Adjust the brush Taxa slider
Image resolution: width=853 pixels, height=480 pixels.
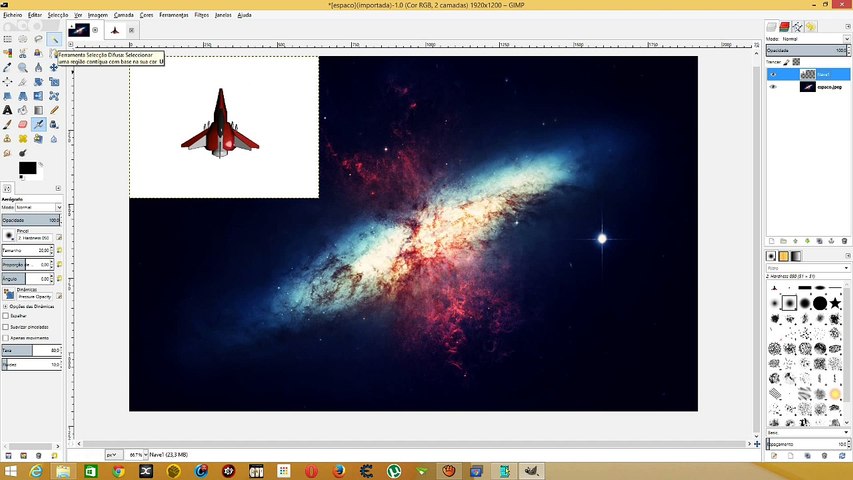tap(31, 350)
